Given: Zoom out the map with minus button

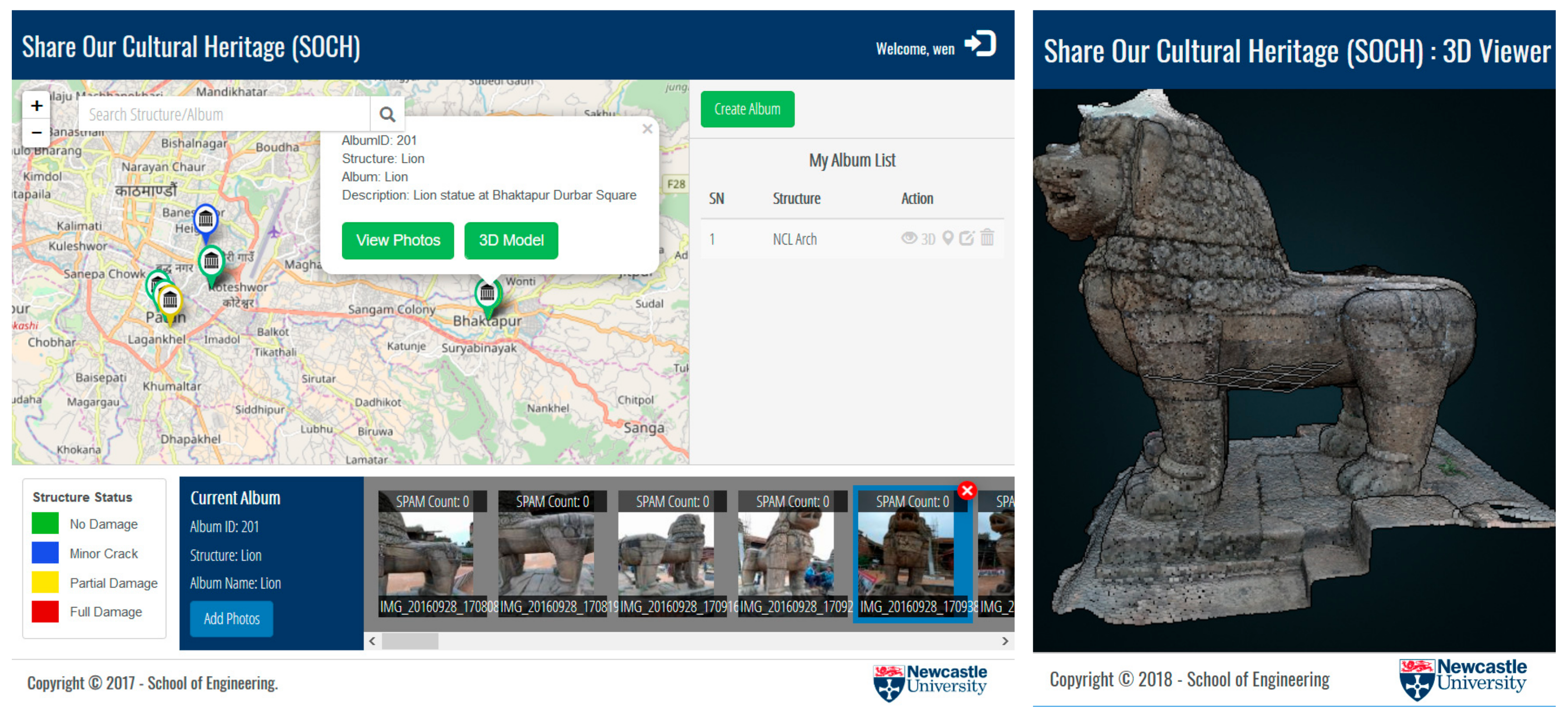Looking at the screenshot, I should click(x=36, y=132).
